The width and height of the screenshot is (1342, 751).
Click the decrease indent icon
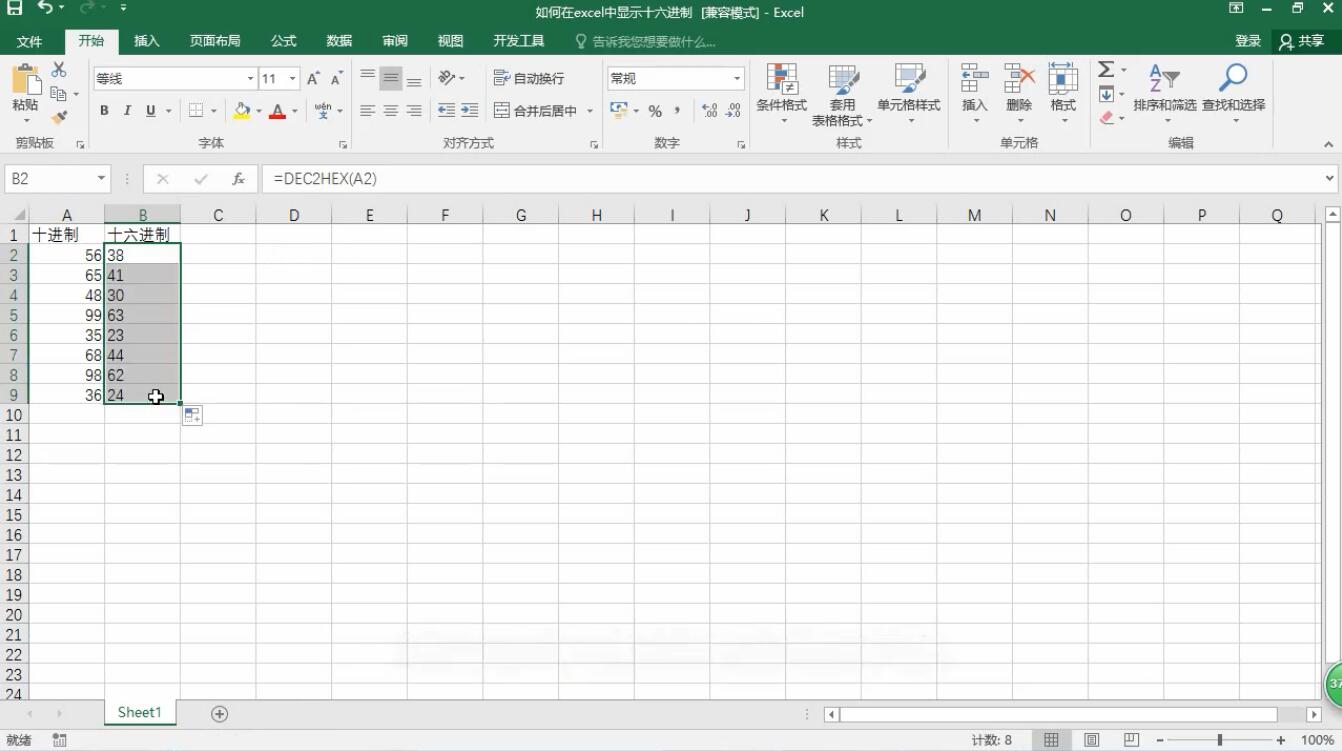click(x=446, y=111)
